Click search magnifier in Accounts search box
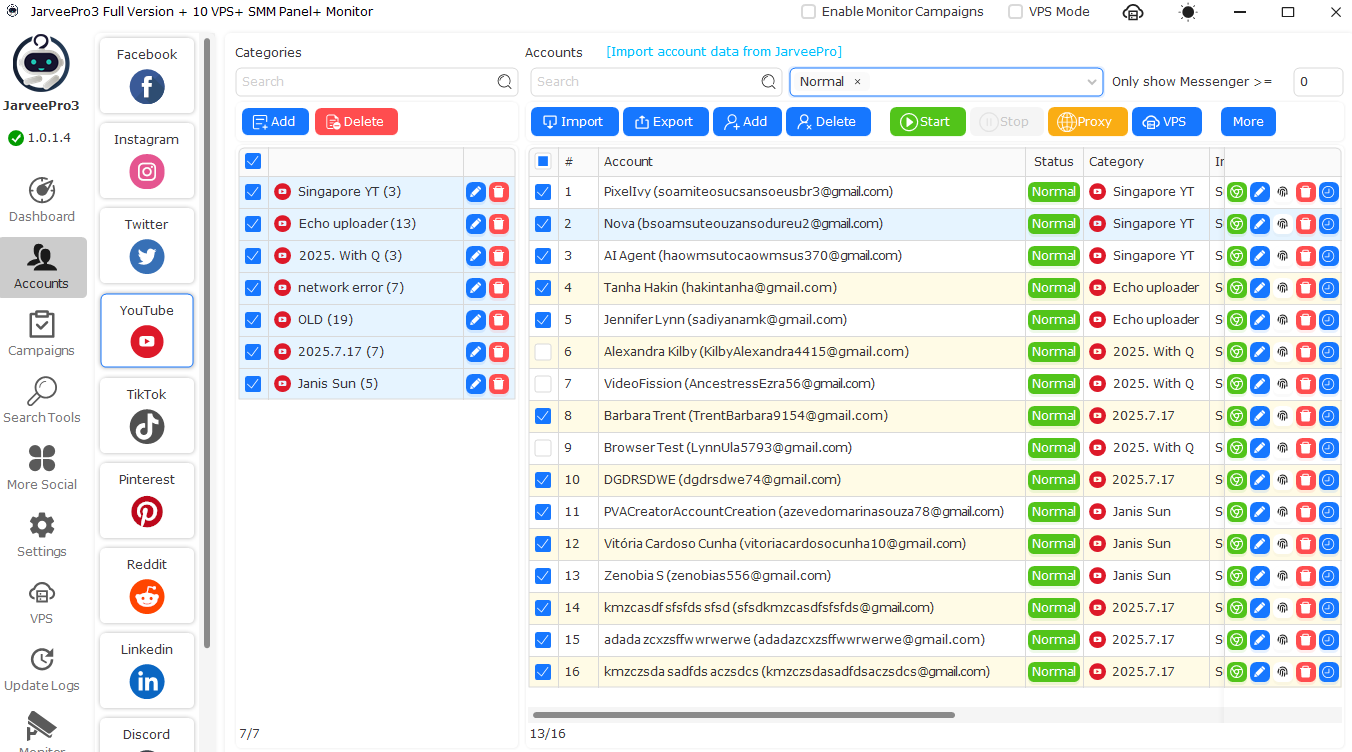Image resolution: width=1352 pixels, height=752 pixels. point(769,82)
